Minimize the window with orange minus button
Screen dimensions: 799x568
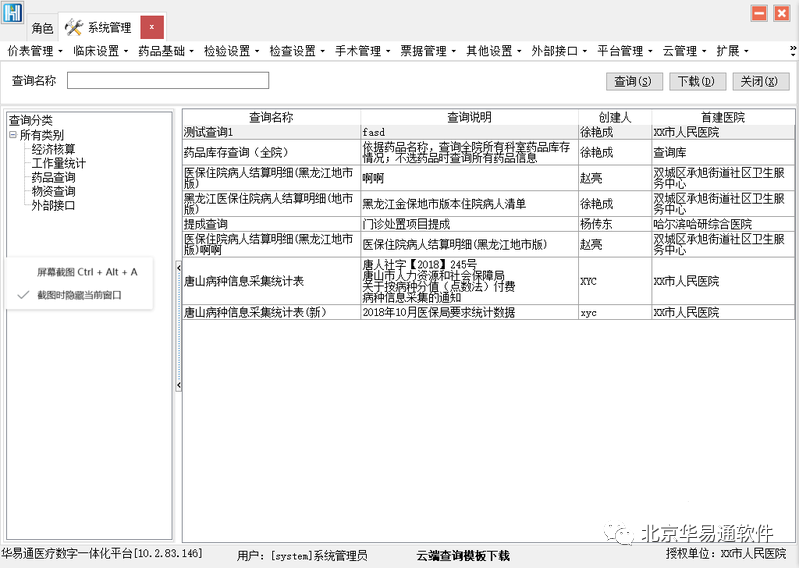tap(759, 13)
